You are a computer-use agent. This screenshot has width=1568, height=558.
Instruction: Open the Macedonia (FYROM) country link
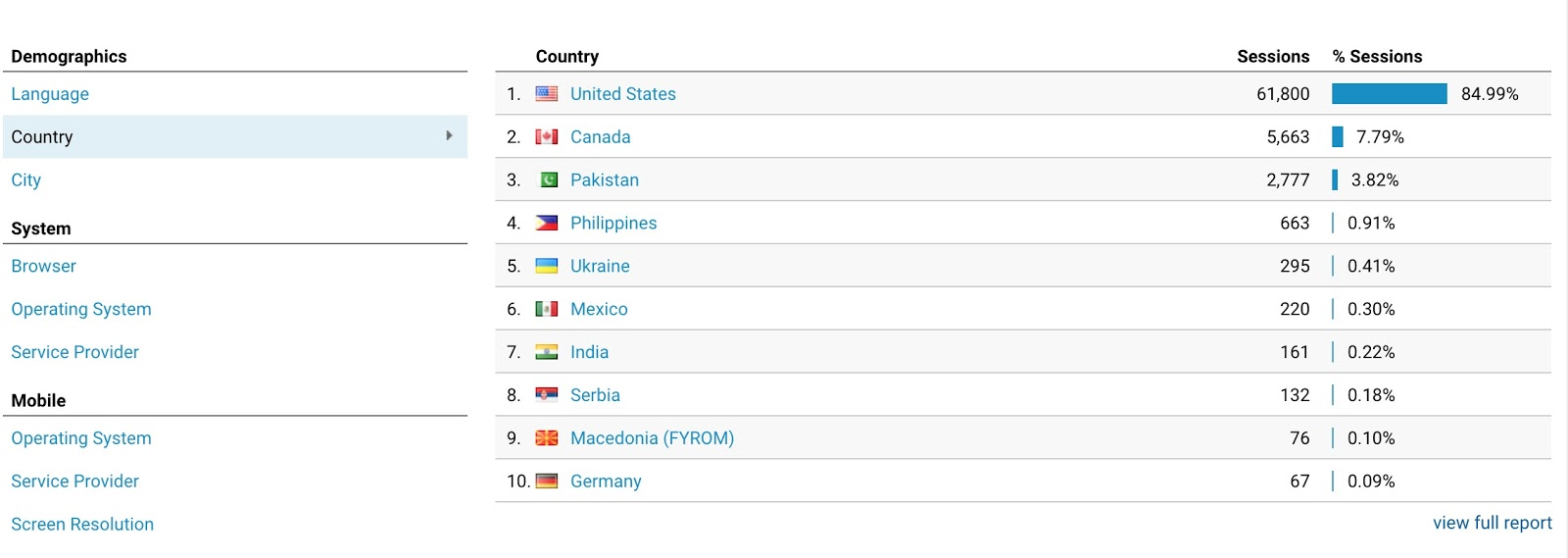pyautogui.click(x=652, y=438)
